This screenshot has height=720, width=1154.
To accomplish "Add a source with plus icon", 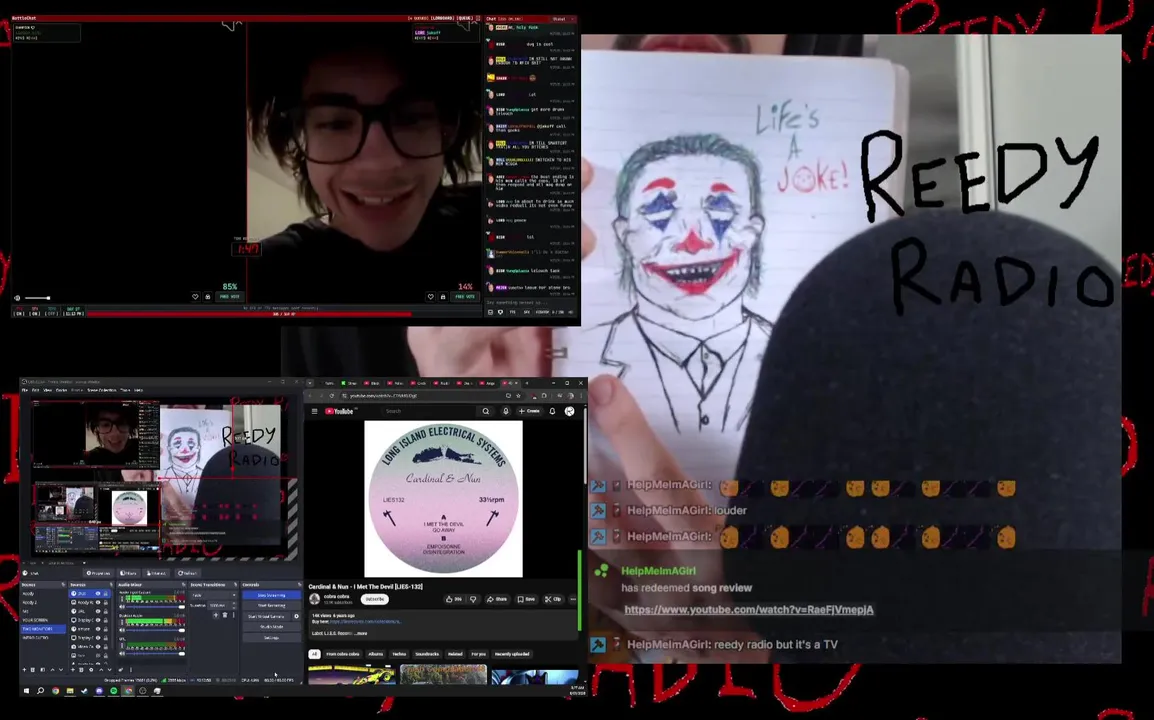I will point(73,670).
